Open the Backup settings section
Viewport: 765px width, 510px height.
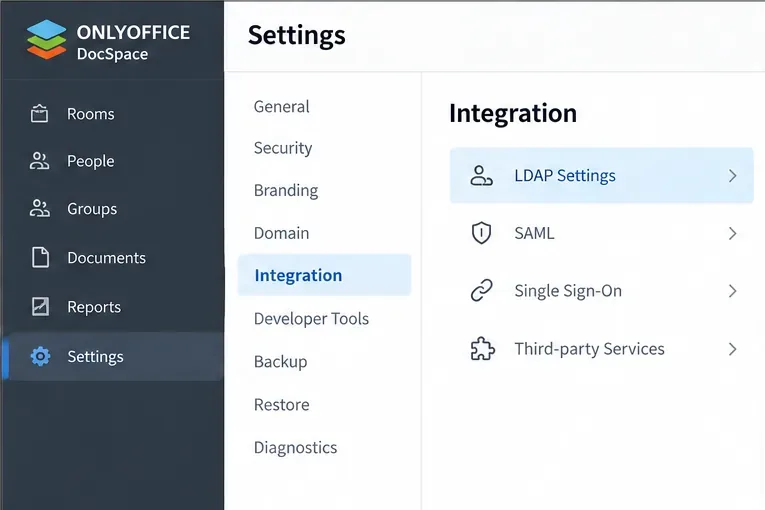281,362
